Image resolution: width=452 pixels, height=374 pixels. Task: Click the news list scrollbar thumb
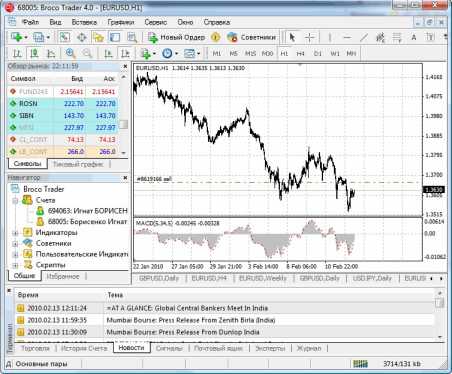tap(440, 302)
